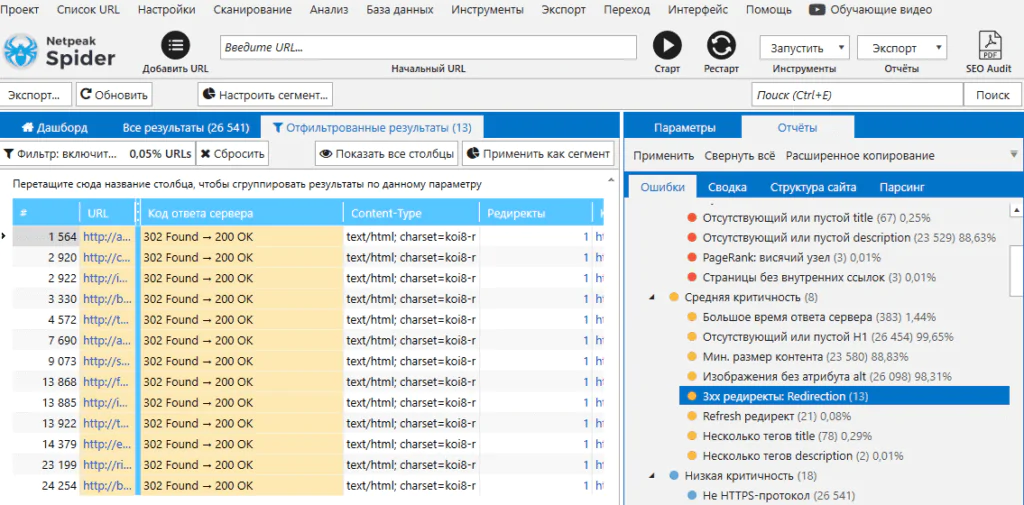Click the Рестарт circular arrows icon

point(721,46)
